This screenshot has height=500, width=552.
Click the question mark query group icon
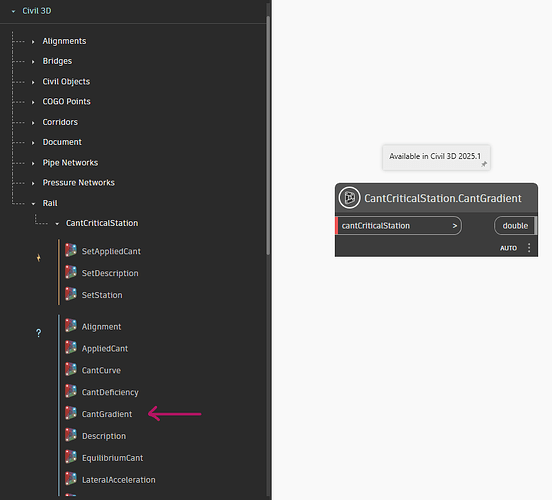[x=38, y=333]
